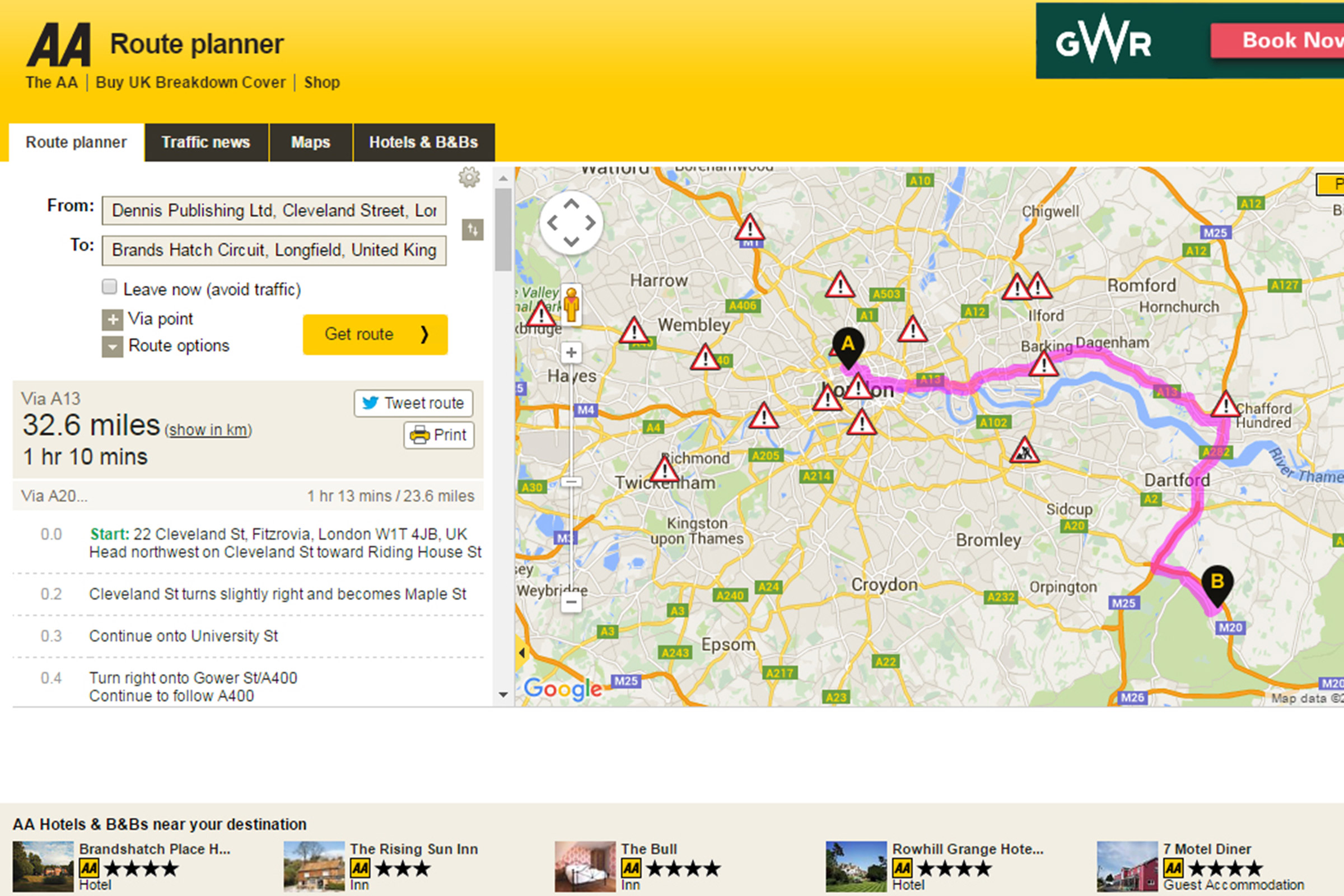Open the Traffic news tab
Viewport: 1344px width, 896px height.
[x=204, y=140]
